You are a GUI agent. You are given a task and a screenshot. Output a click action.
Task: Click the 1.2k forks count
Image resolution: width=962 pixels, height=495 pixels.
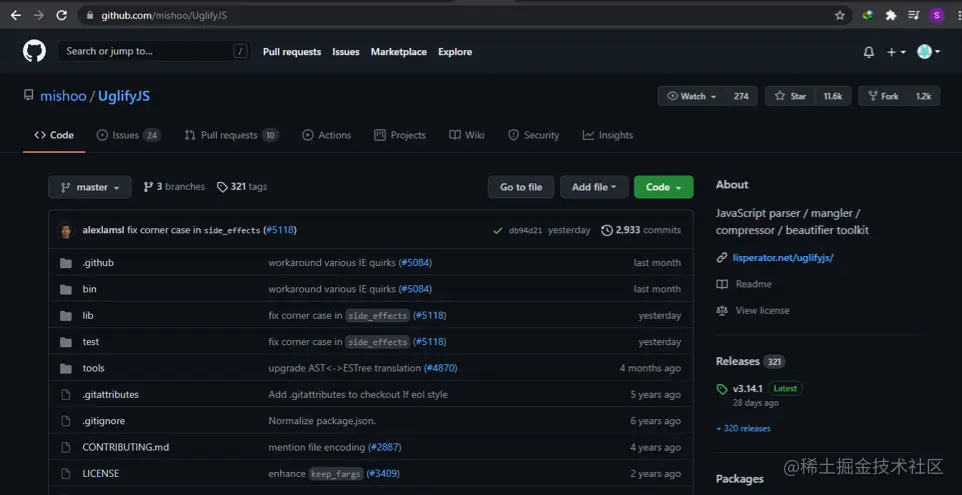924,96
